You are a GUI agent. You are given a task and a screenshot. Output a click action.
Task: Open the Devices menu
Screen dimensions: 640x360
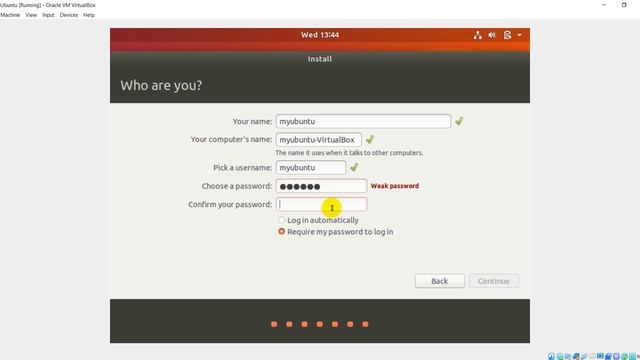pos(69,15)
